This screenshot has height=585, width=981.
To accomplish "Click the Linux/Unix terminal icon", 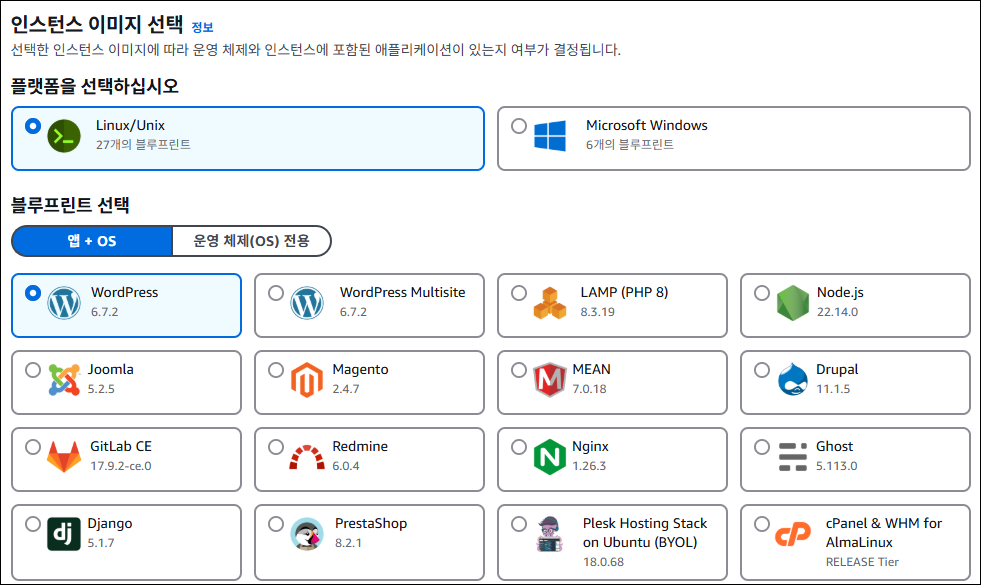I will tap(64, 136).
